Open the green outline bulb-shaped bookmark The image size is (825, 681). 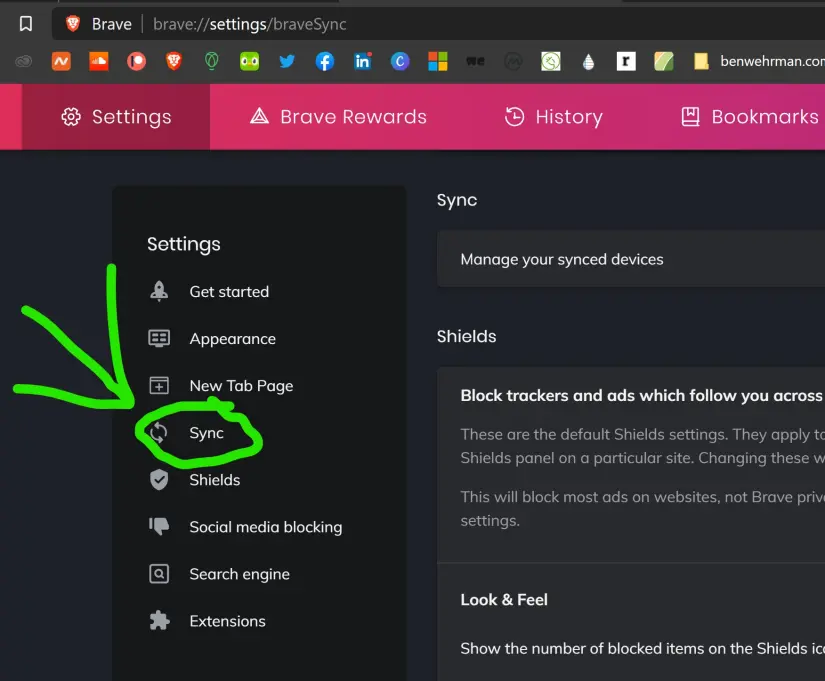pyautogui.click(x=212, y=62)
